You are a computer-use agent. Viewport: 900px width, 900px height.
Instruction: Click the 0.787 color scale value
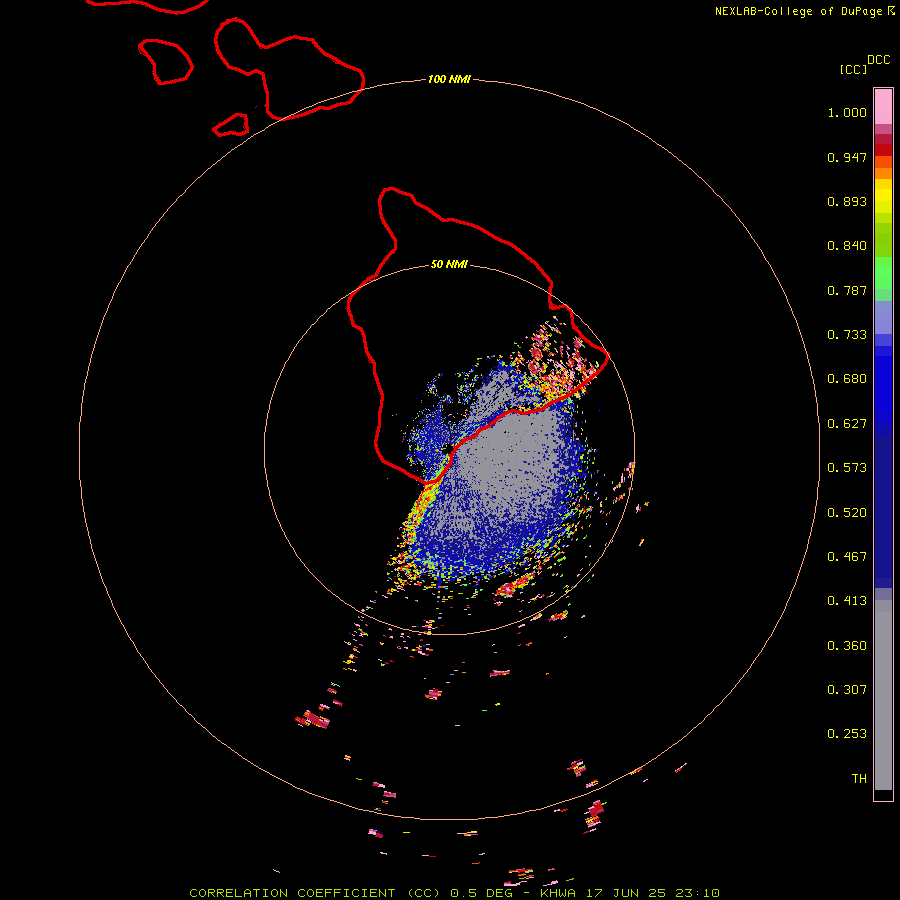point(847,290)
